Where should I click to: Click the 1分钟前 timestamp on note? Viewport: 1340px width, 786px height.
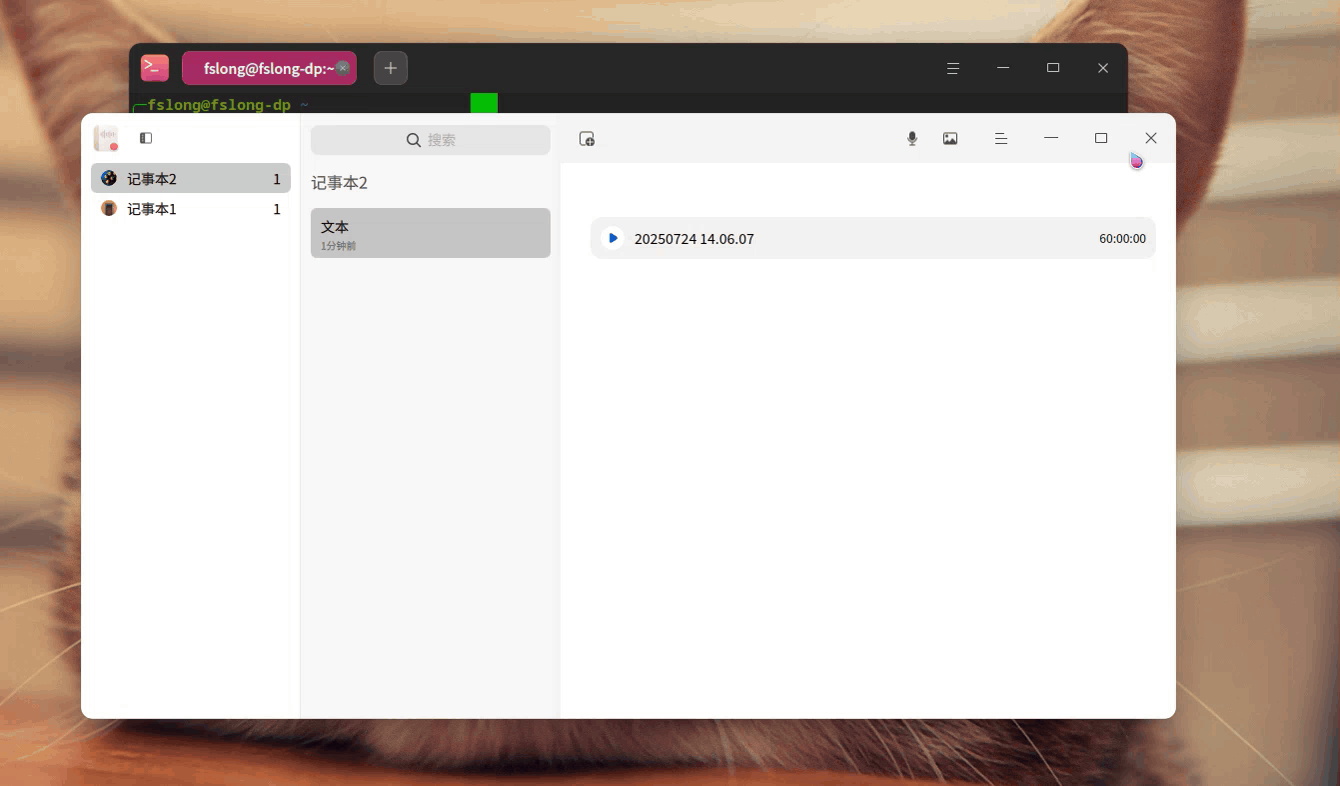pos(338,246)
